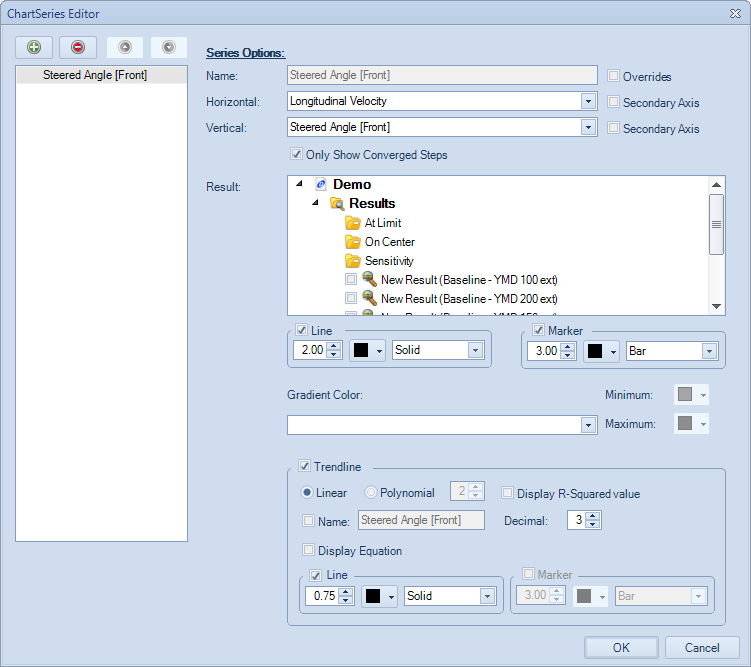Collapse the Demo tree node
Image resolution: width=751 pixels, height=667 pixels.
coord(300,184)
